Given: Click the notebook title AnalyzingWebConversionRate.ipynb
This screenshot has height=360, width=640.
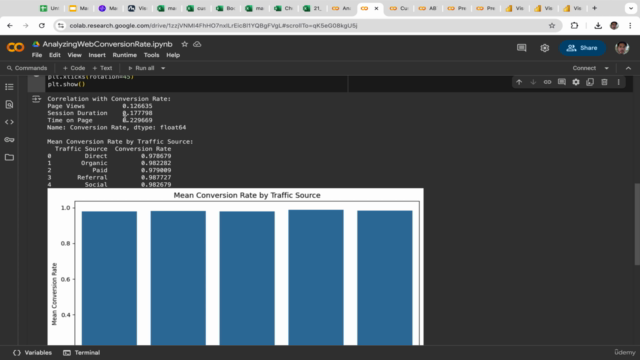Looking at the screenshot, I should 107,44.
